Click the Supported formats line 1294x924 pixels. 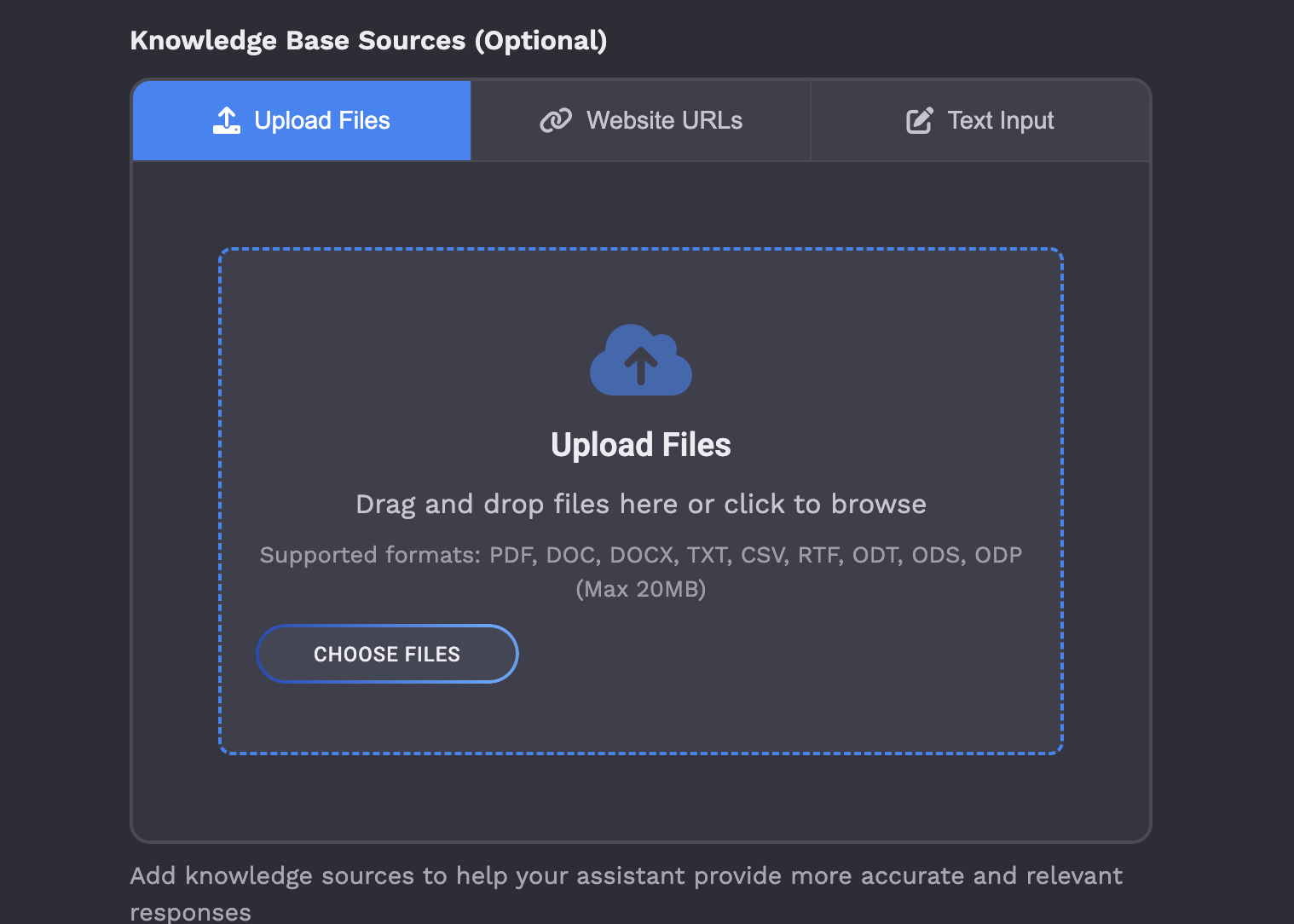(x=641, y=555)
